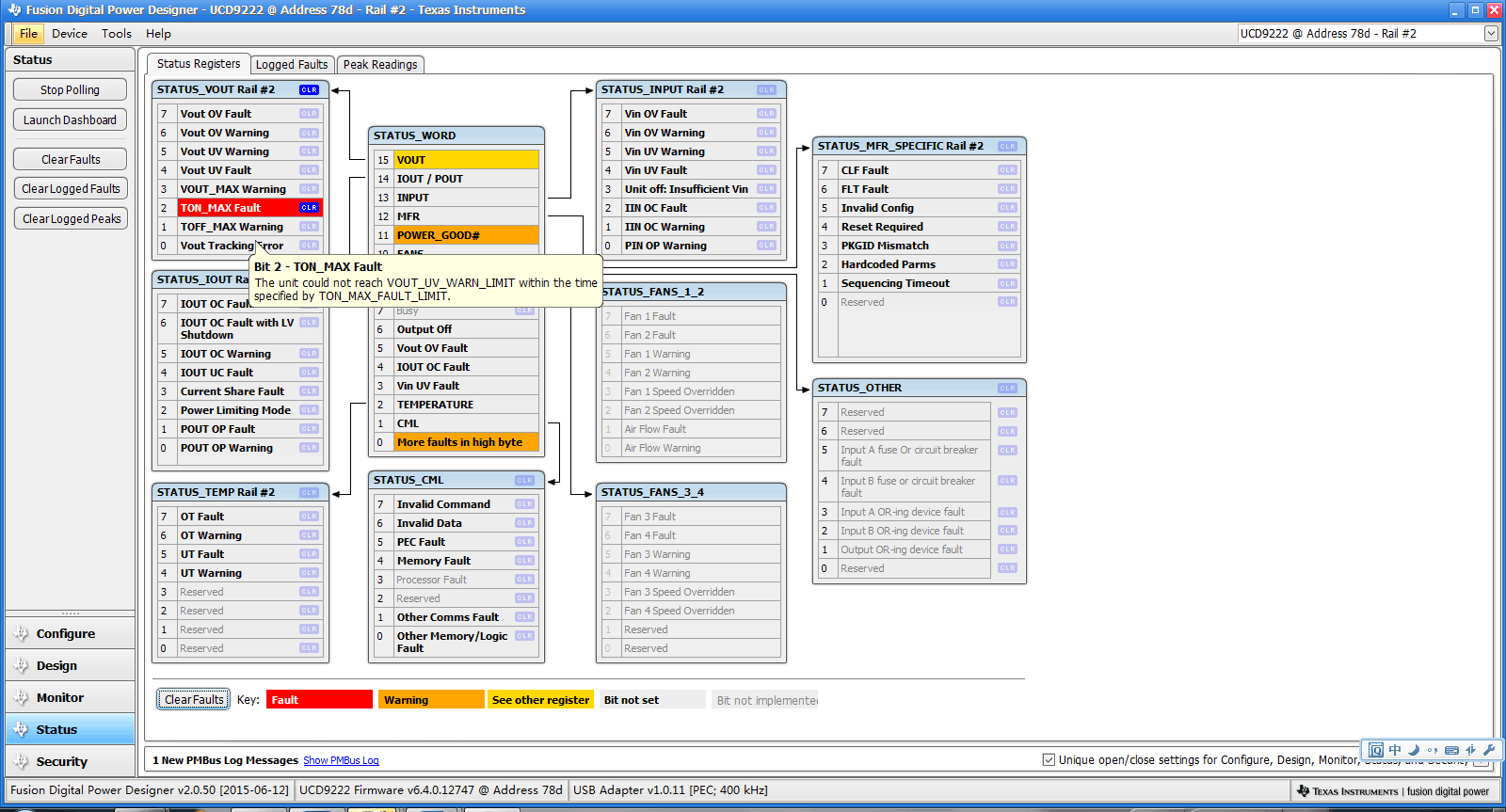
Task: Open the File menu
Action: (28, 34)
